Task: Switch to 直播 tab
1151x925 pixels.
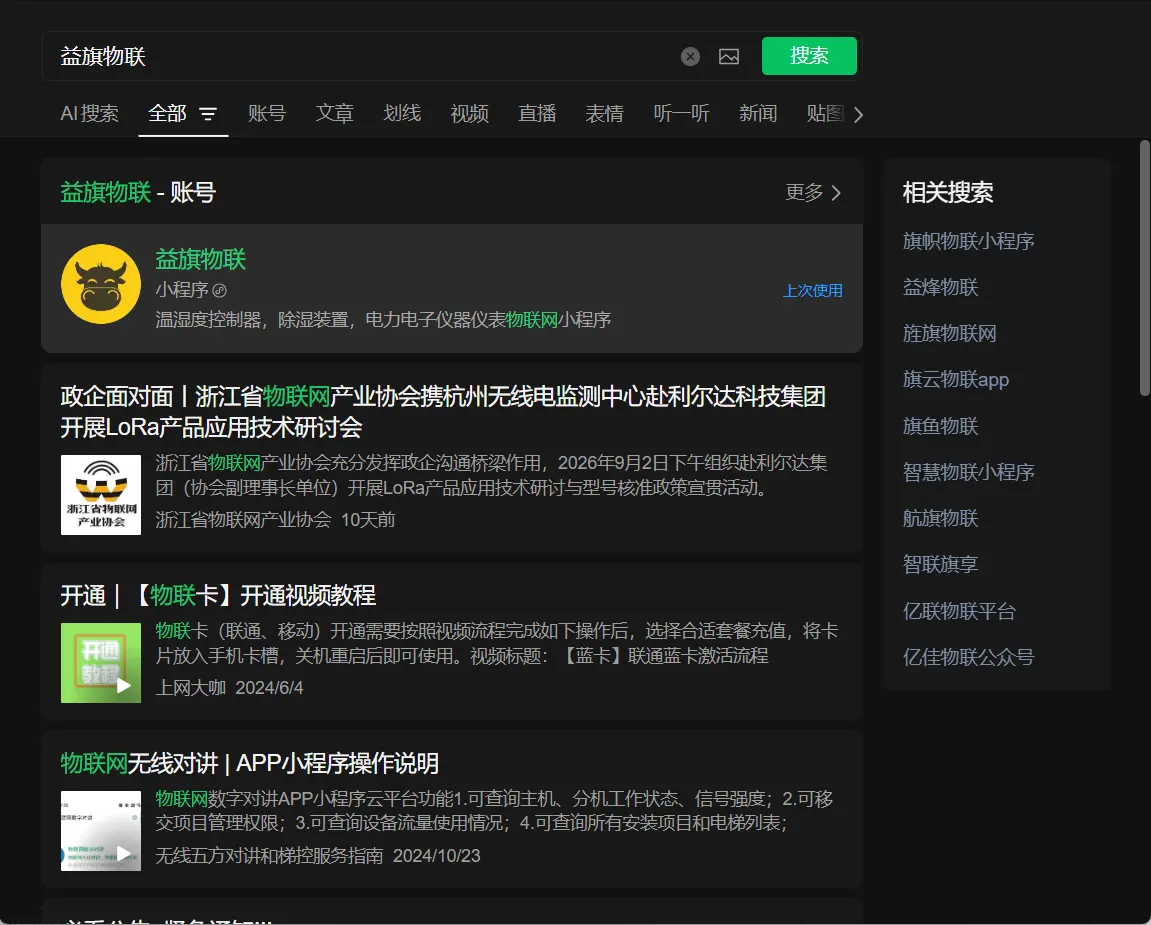Action: point(537,113)
